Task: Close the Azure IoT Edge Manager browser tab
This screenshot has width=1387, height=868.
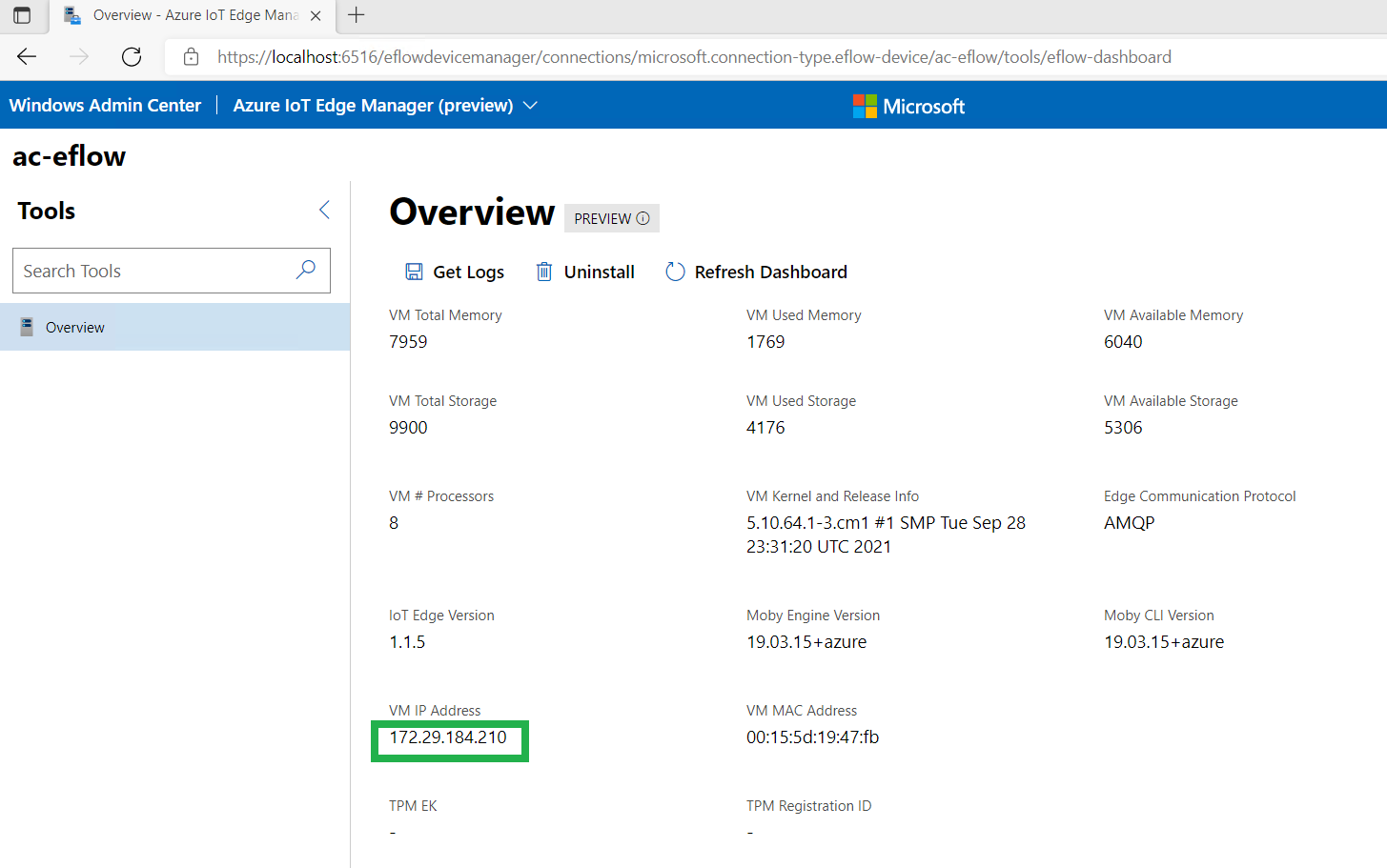Action: [x=316, y=15]
